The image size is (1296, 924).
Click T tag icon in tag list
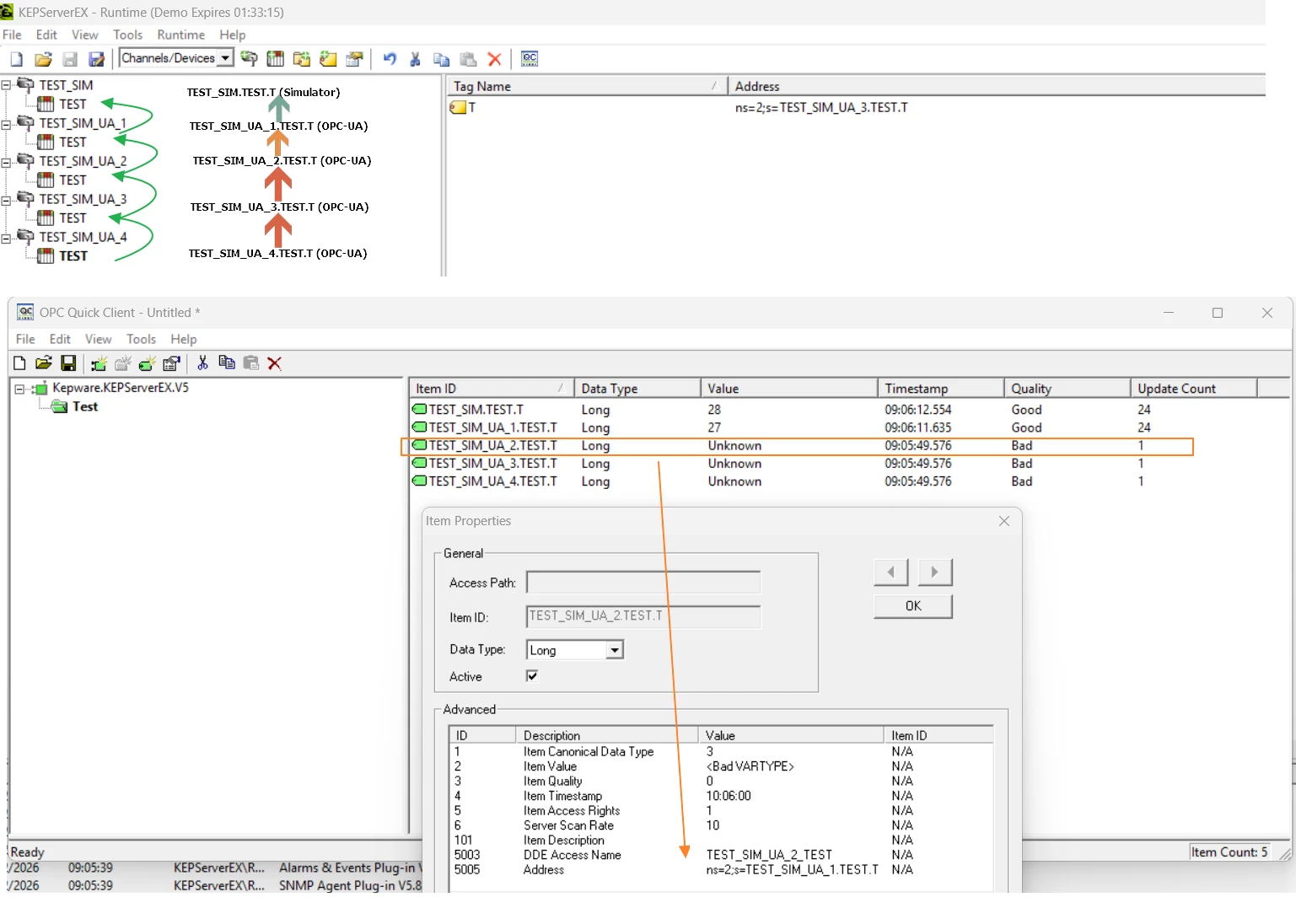[458, 107]
